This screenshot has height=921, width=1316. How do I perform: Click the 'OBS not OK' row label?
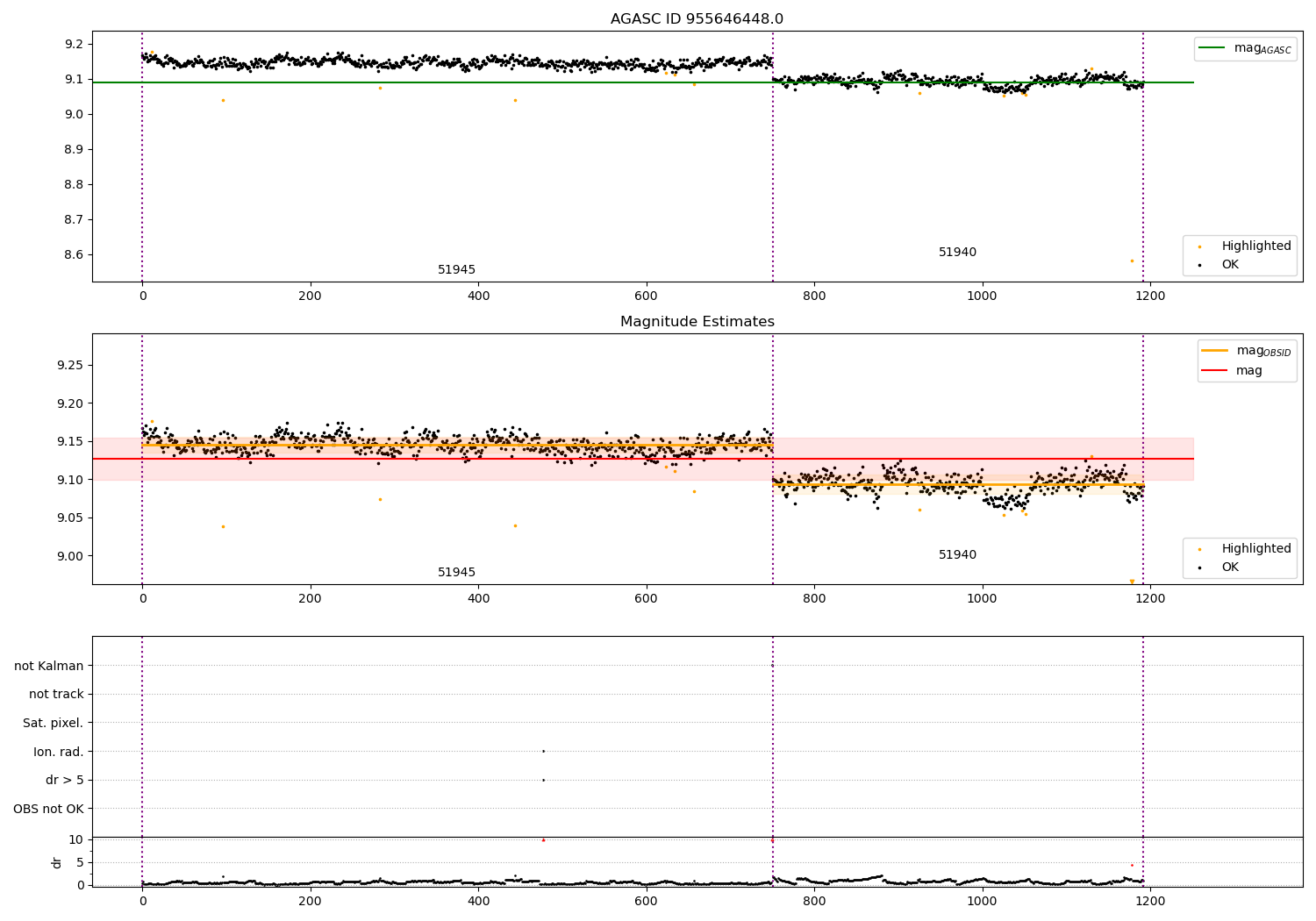(48, 809)
